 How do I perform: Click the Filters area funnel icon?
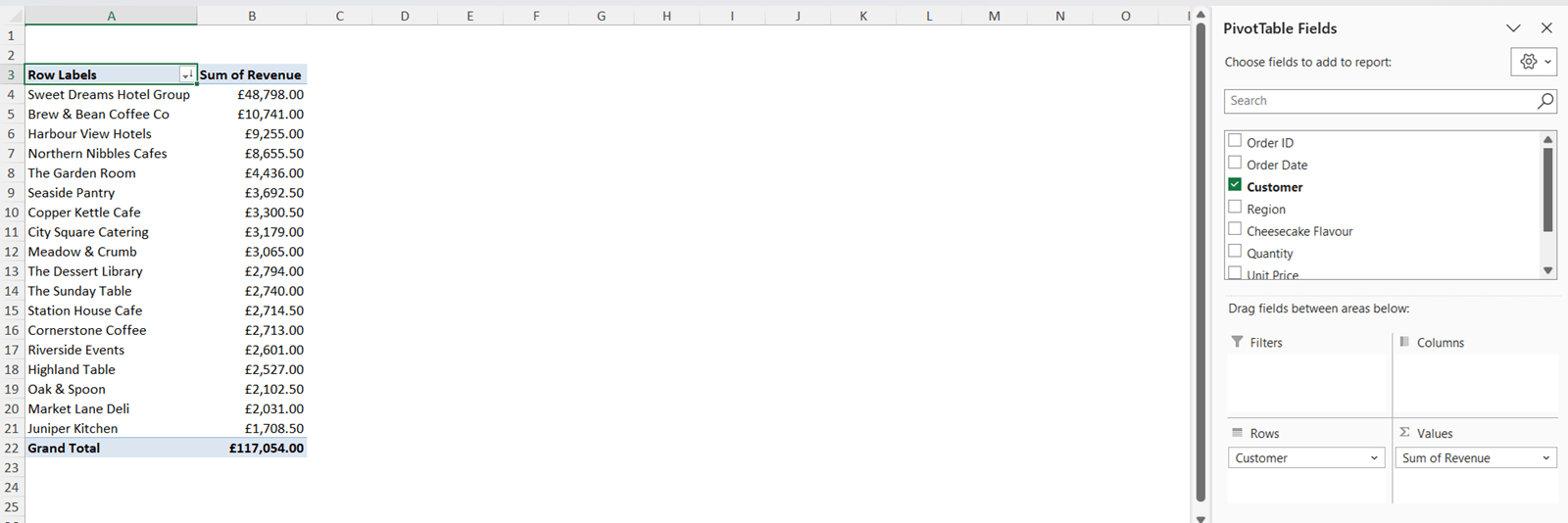tap(1237, 342)
